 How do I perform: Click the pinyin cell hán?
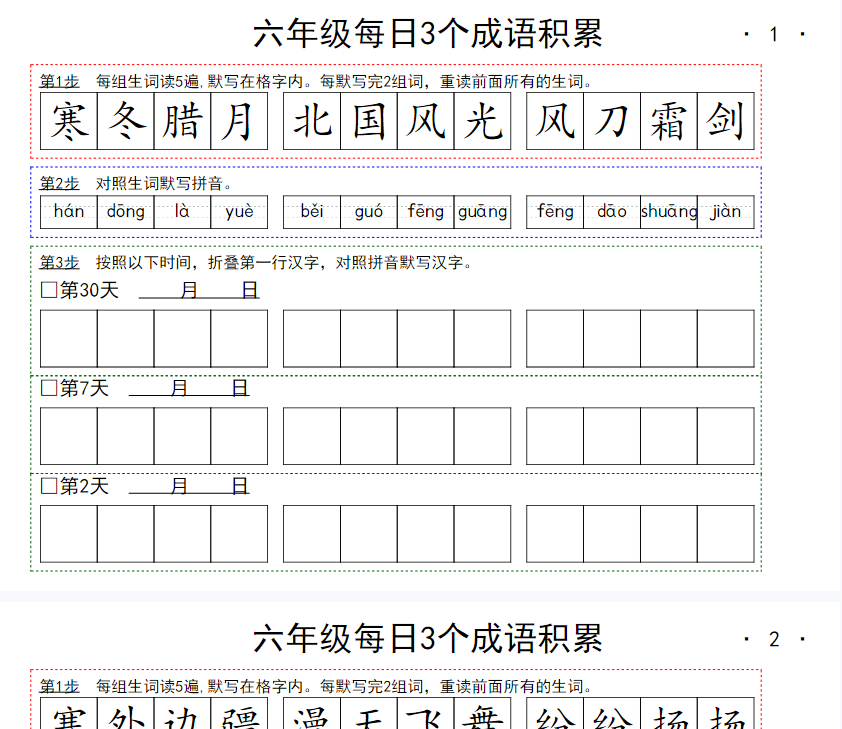coord(69,211)
